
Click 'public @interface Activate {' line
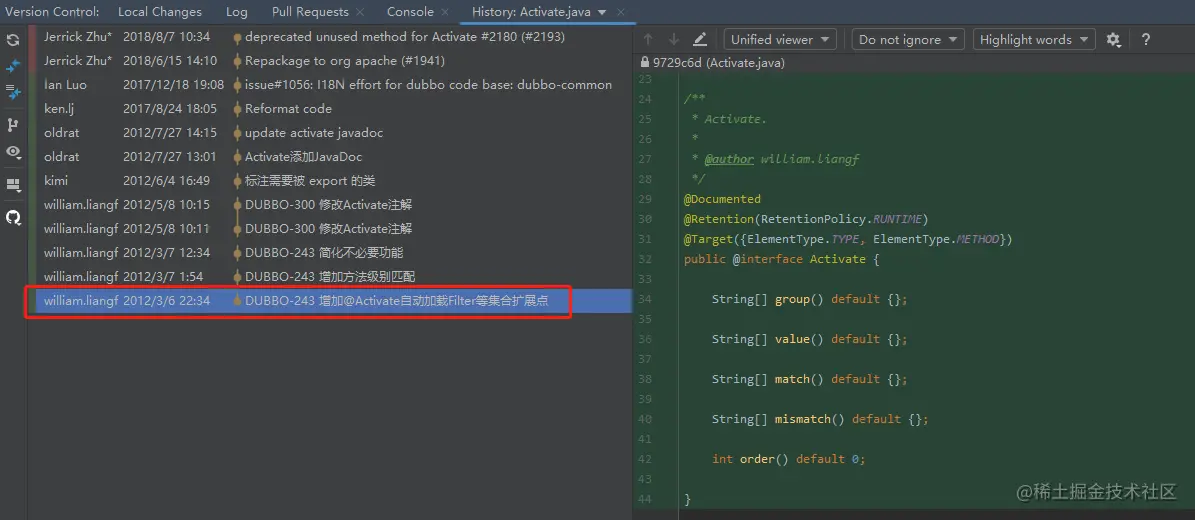point(782,259)
